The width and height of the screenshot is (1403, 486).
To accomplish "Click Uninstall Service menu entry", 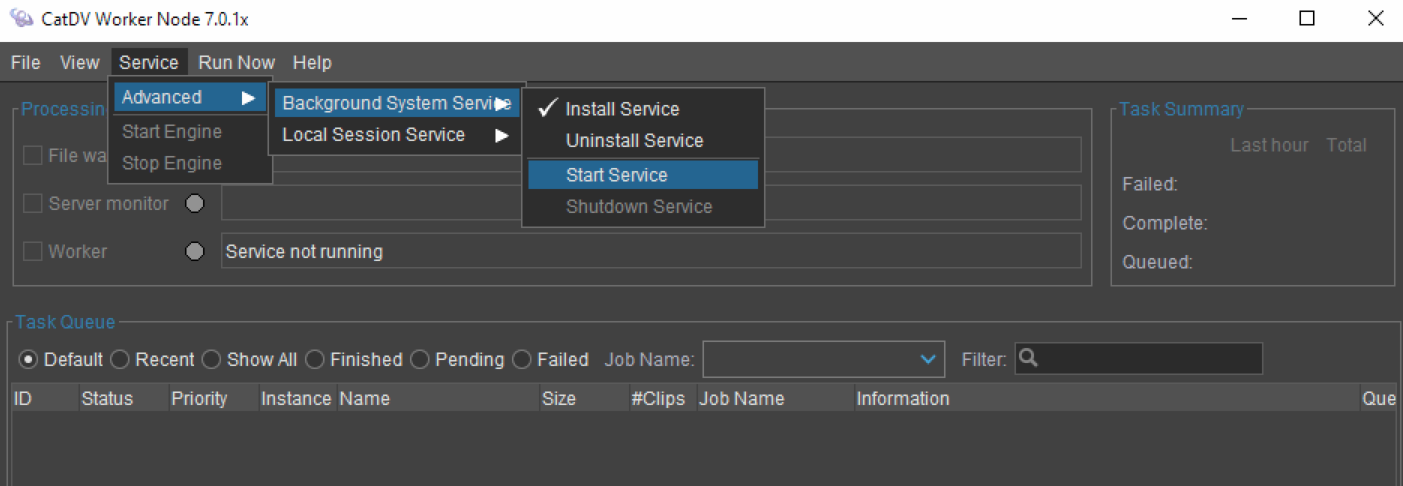I will (642, 141).
